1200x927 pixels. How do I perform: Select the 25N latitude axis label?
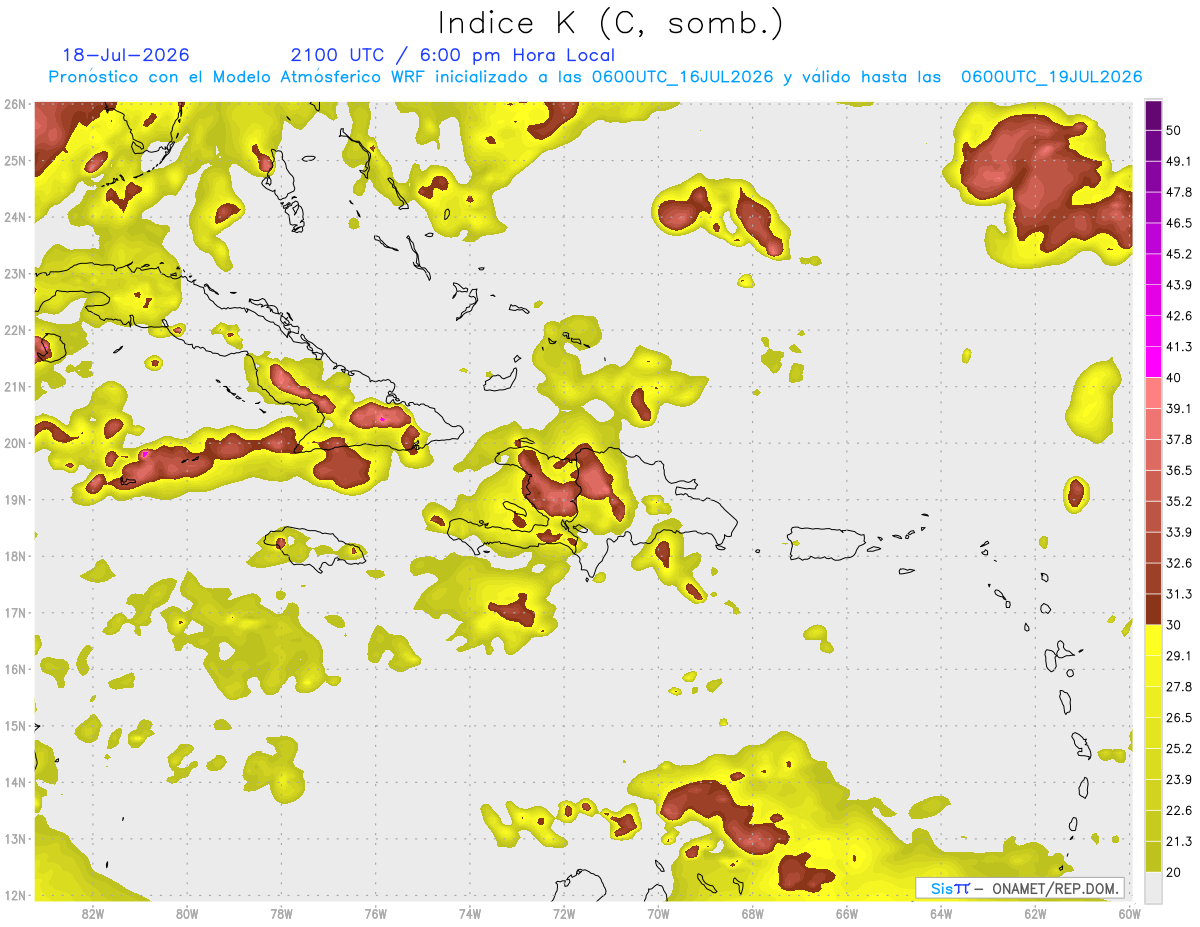click(x=14, y=161)
